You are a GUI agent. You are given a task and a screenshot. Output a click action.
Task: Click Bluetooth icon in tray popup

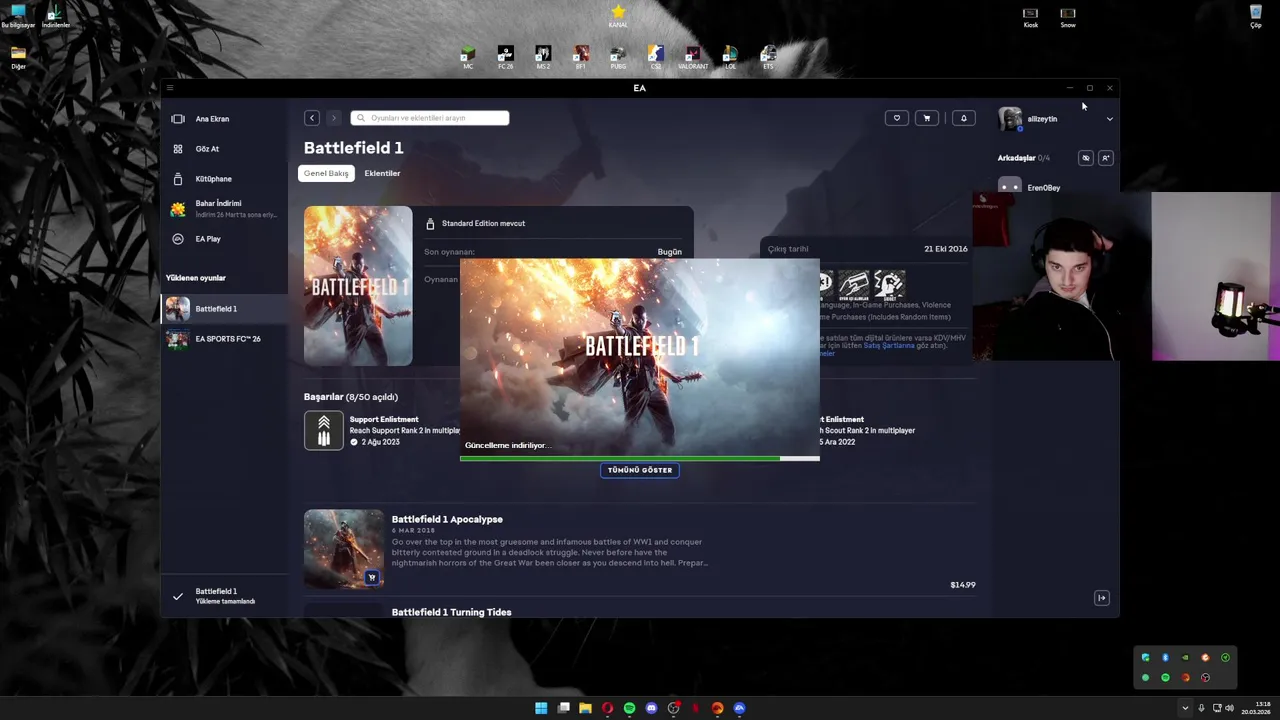1165,658
